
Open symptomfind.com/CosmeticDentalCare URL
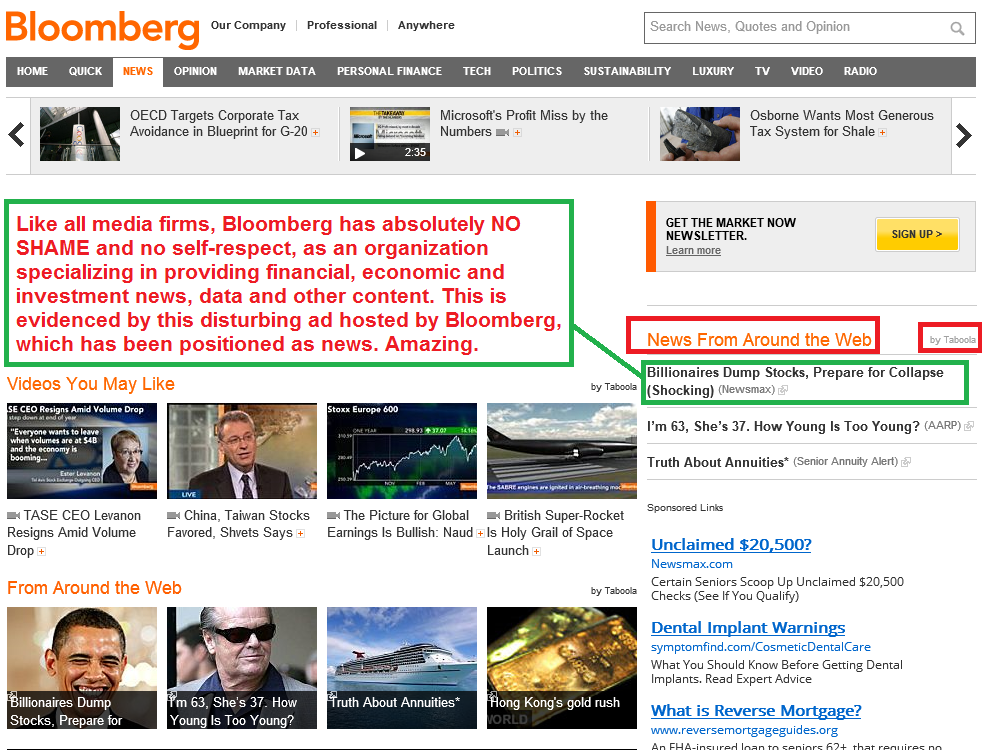click(760, 647)
